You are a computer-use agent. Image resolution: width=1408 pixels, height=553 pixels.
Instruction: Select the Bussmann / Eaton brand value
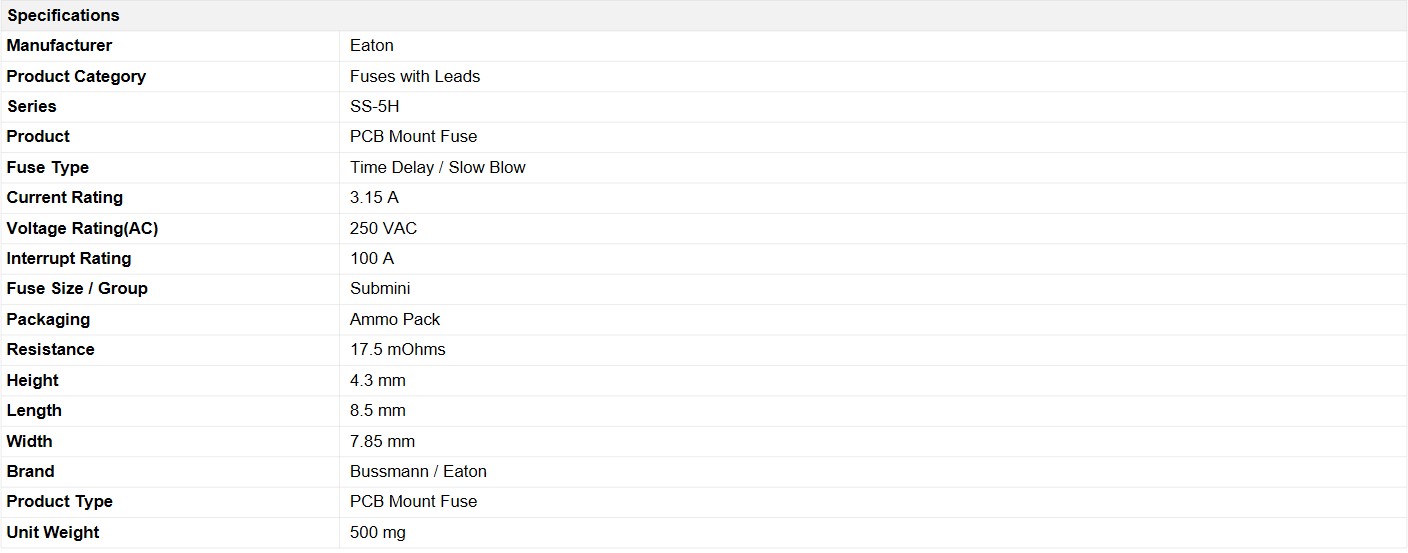418,471
